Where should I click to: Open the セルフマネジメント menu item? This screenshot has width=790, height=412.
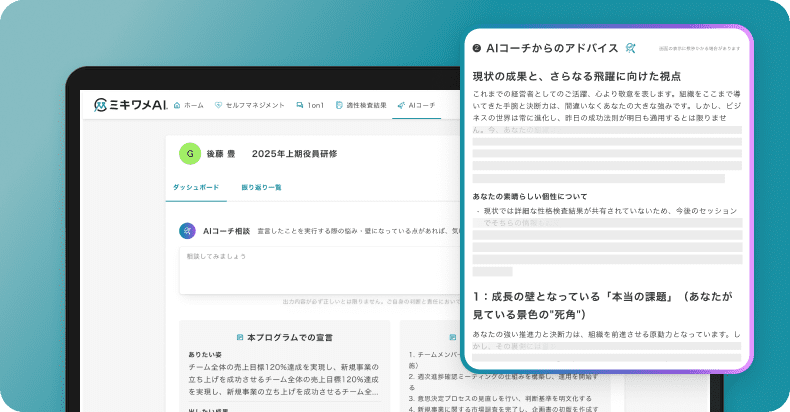255,105
